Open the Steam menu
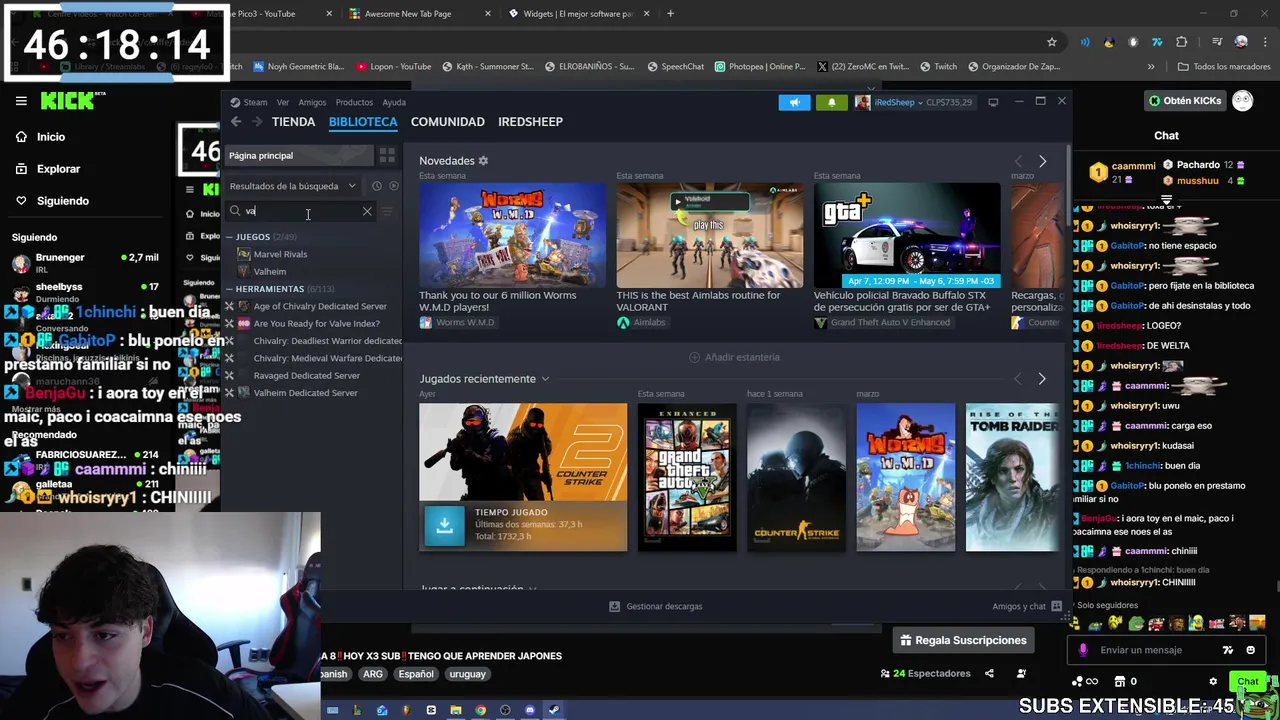The width and height of the screenshot is (1280, 720). (255, 102)
